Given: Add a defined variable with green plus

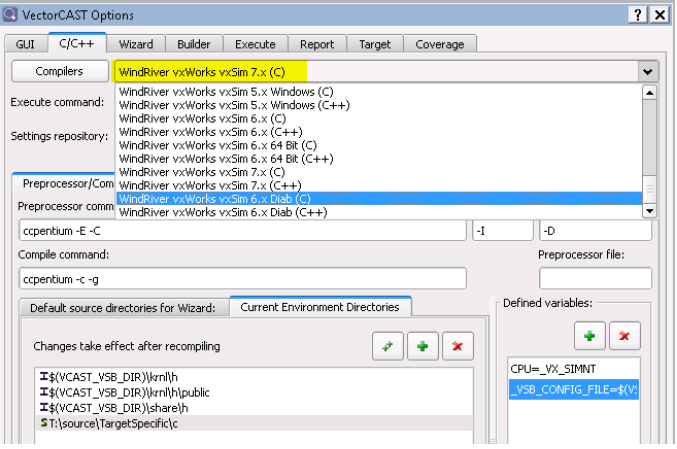Looking at the screenshot, I should [589, 335].
